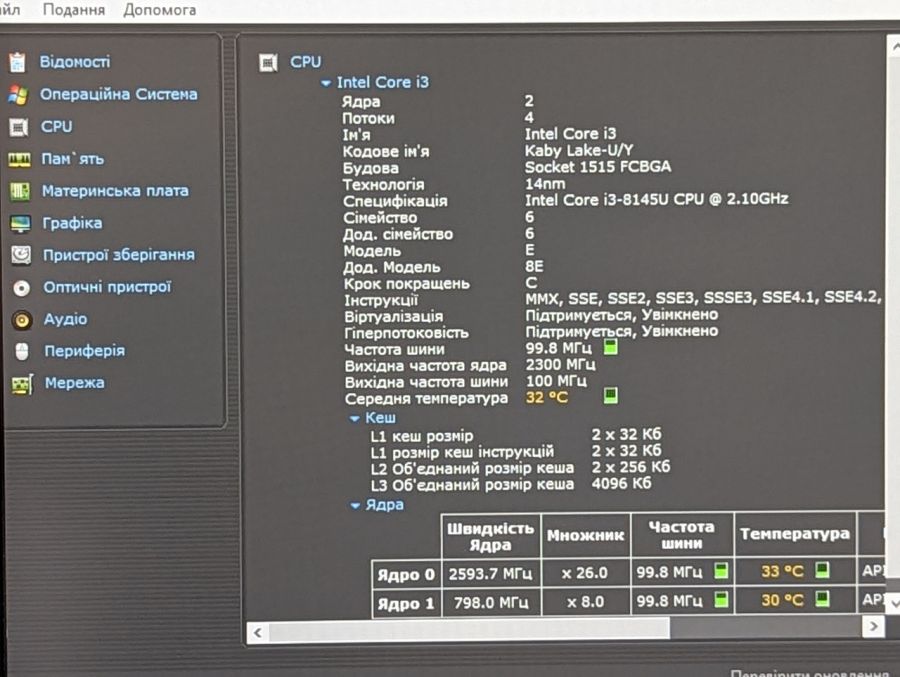The width and height of the screenshot is (900, 677).
Task: Open the Допомога menu
Action: point(160,10)
